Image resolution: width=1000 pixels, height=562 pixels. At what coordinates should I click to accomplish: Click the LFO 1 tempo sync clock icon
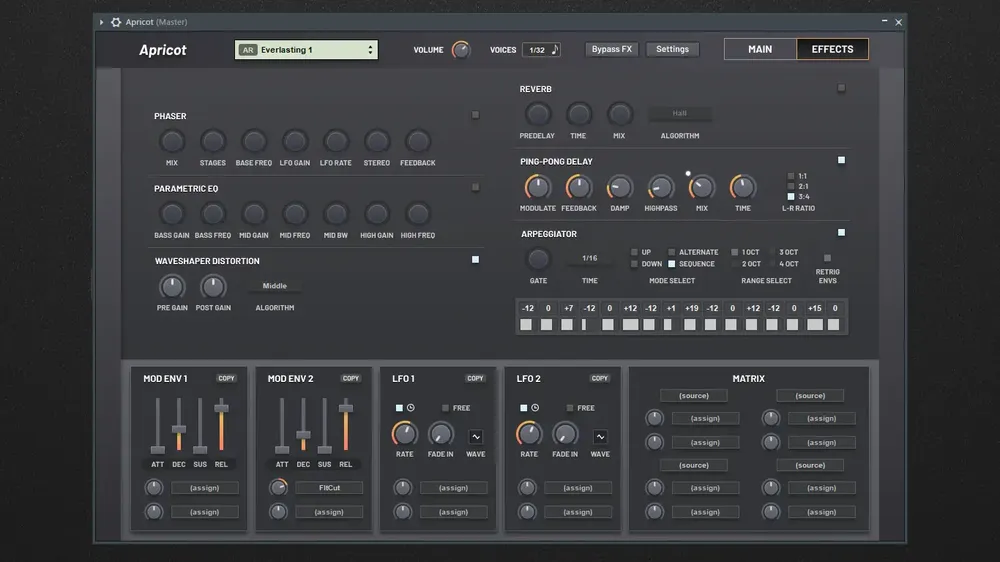click(411, 408)
